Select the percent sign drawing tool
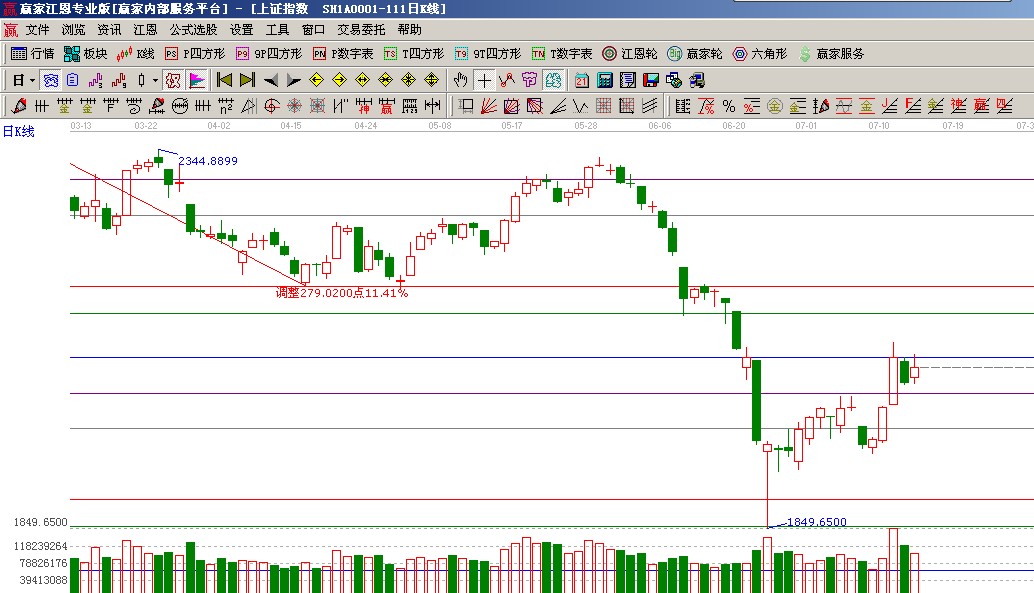This screenshot has height=593, width=1034. (728, 105)
